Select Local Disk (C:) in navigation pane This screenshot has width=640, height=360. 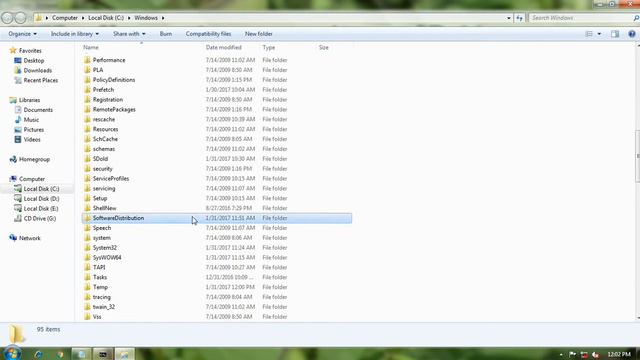click(41, 189)
